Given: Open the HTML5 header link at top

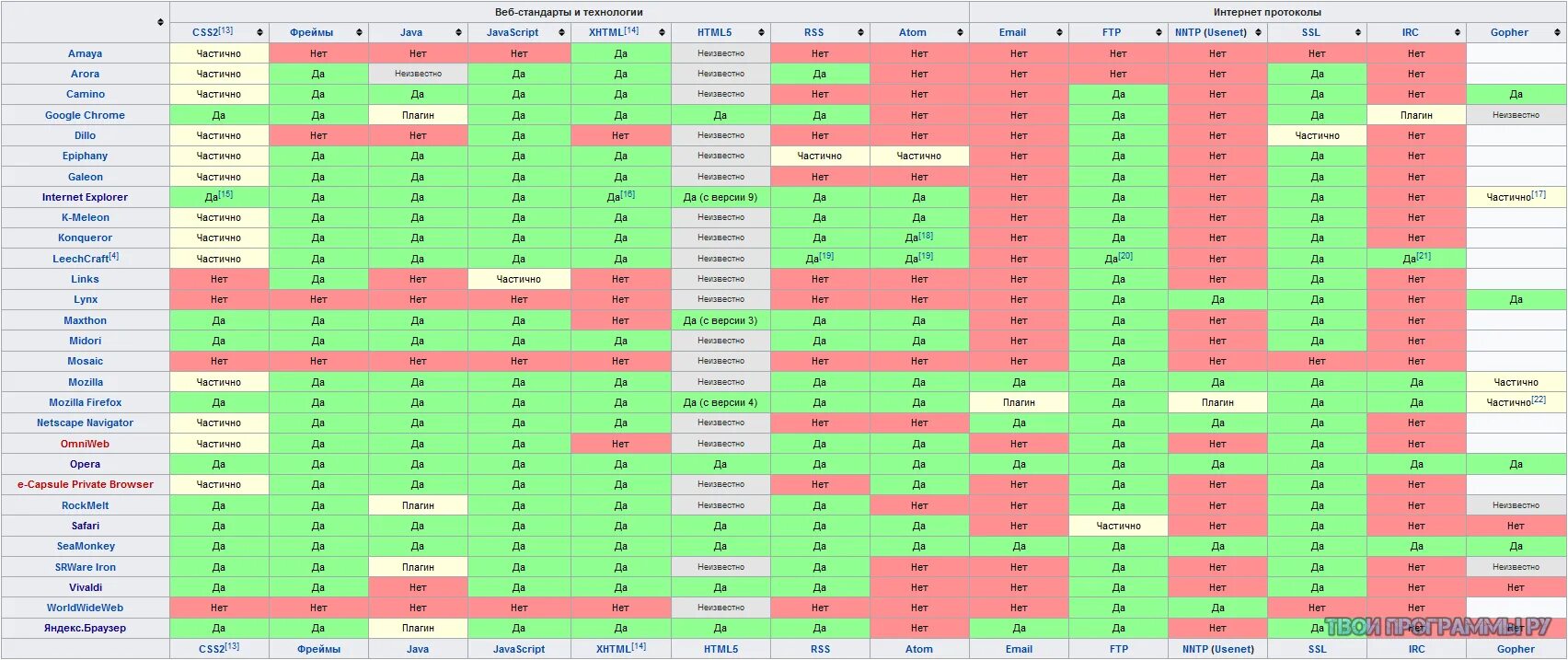Looking at the screenshot, I should pos(714,32).
